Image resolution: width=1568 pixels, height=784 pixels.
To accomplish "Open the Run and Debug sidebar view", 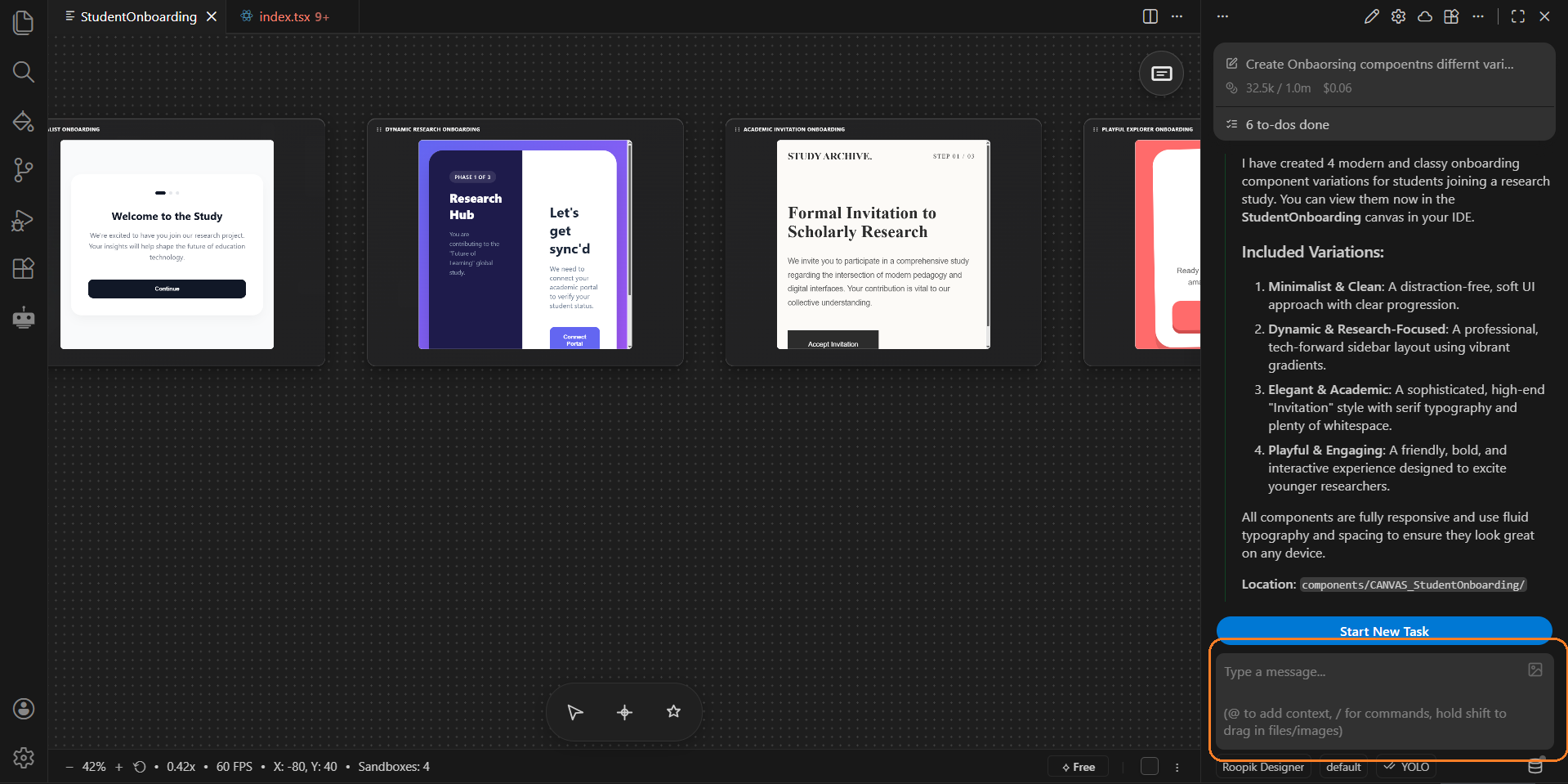I will (x=23, y=220).
